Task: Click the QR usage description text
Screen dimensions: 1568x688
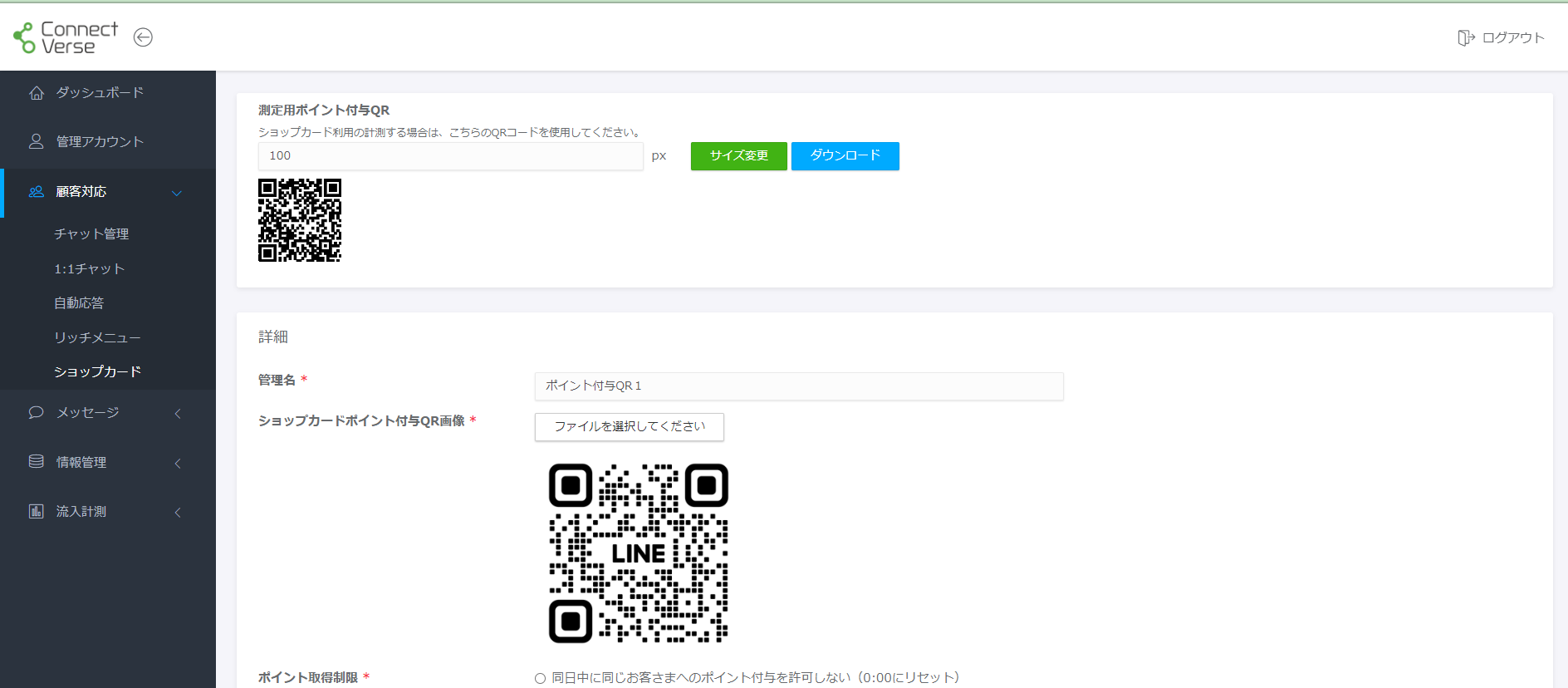Action: tap(449, 132)
